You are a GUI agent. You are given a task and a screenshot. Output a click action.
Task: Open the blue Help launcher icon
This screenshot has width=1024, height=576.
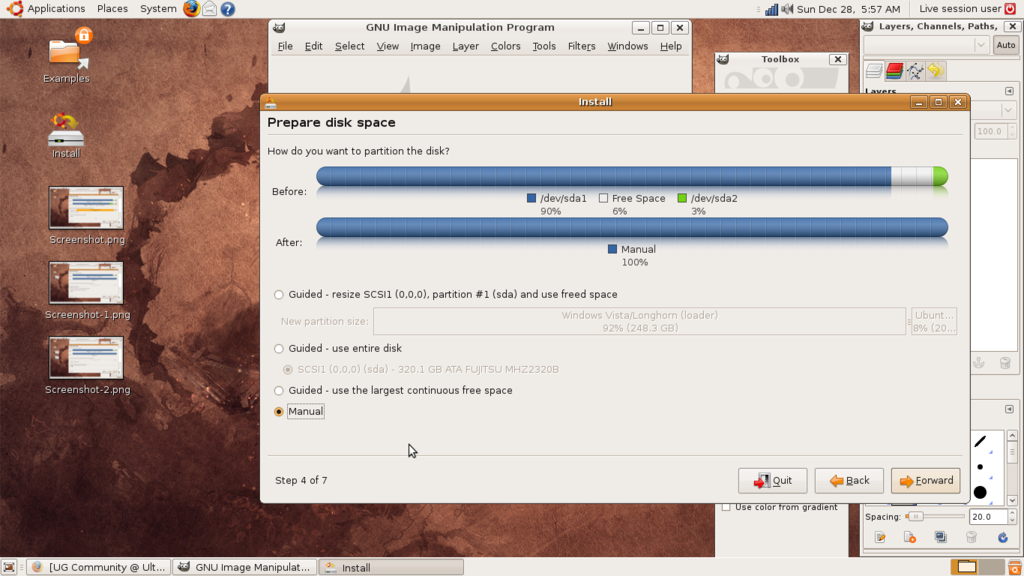227,9
